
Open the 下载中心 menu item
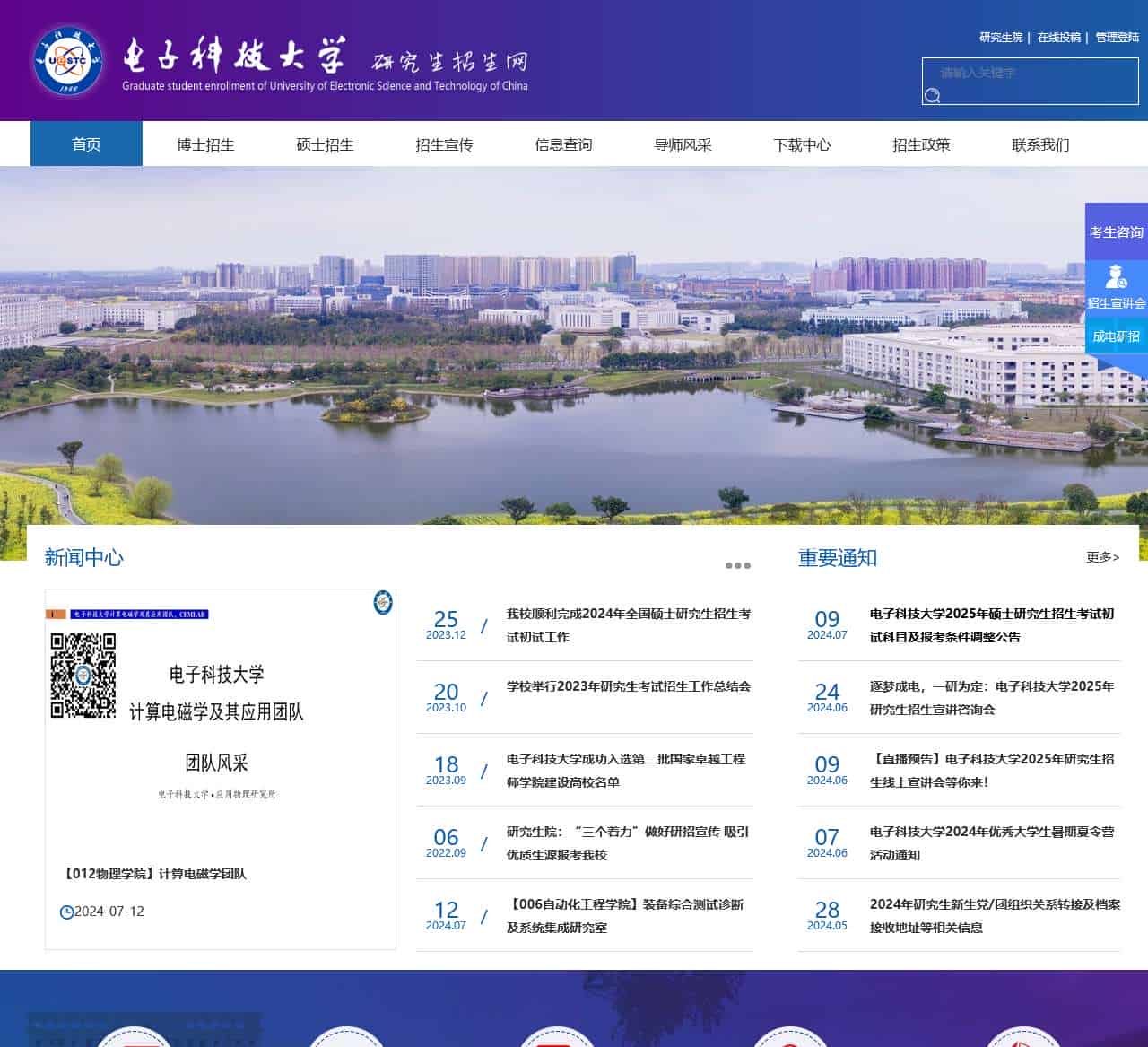click(802, 144)
